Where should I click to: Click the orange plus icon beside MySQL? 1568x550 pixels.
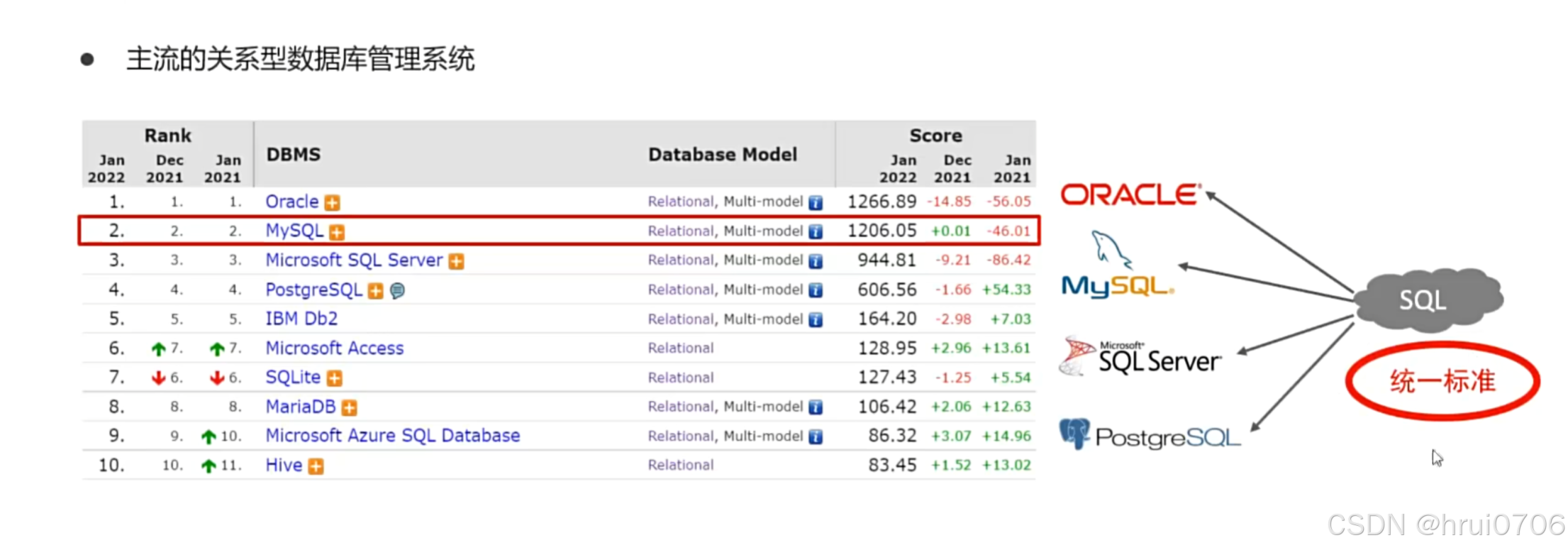pyautogui.click(x=337, y=232)
